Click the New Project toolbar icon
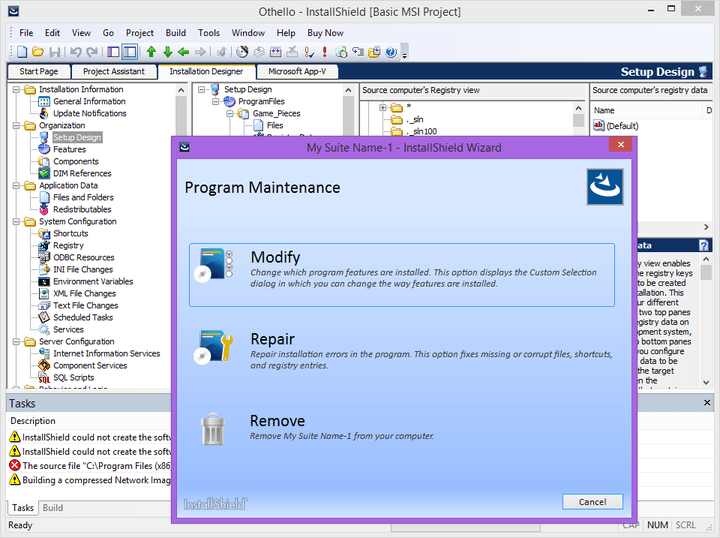Screen dimensions: 720x538 (x=22, y=52)
